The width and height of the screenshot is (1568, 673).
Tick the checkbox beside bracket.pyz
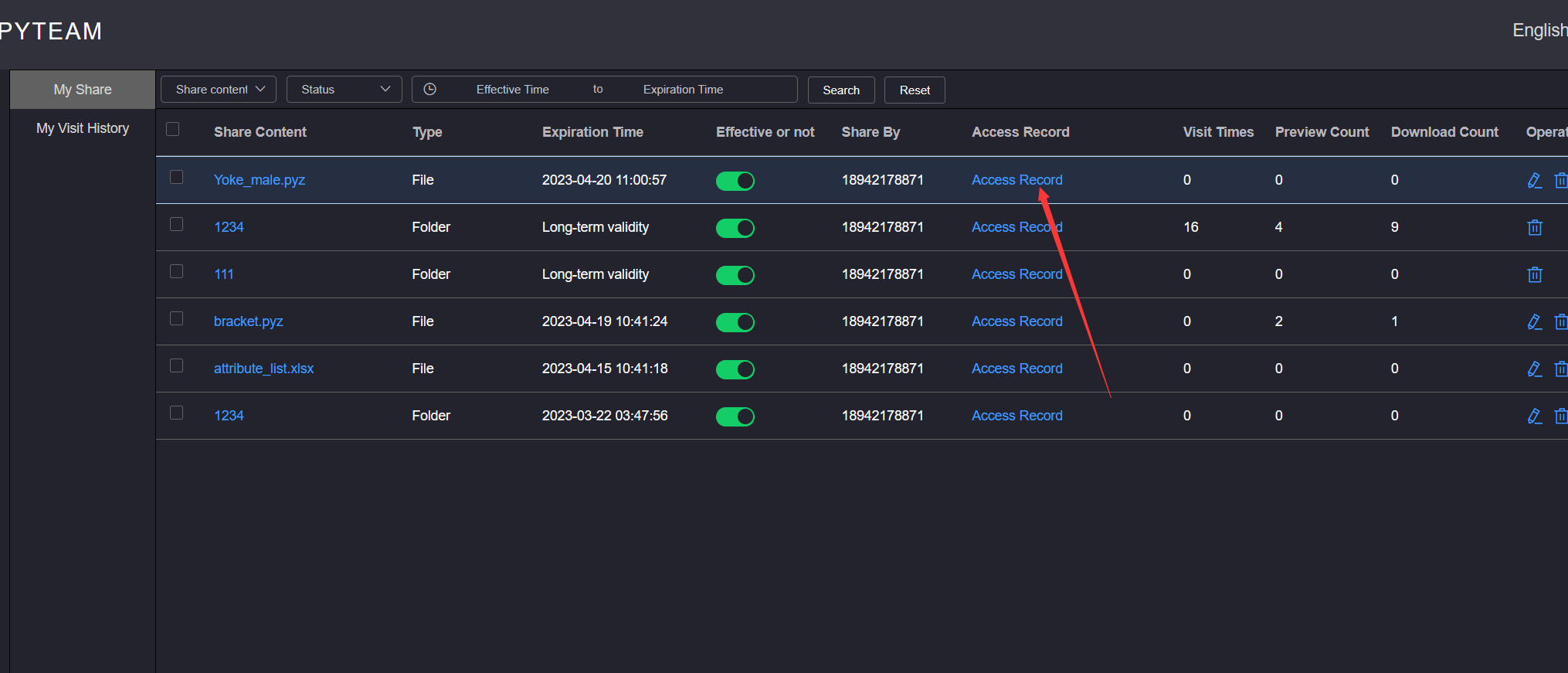click(x=177, y=318)
